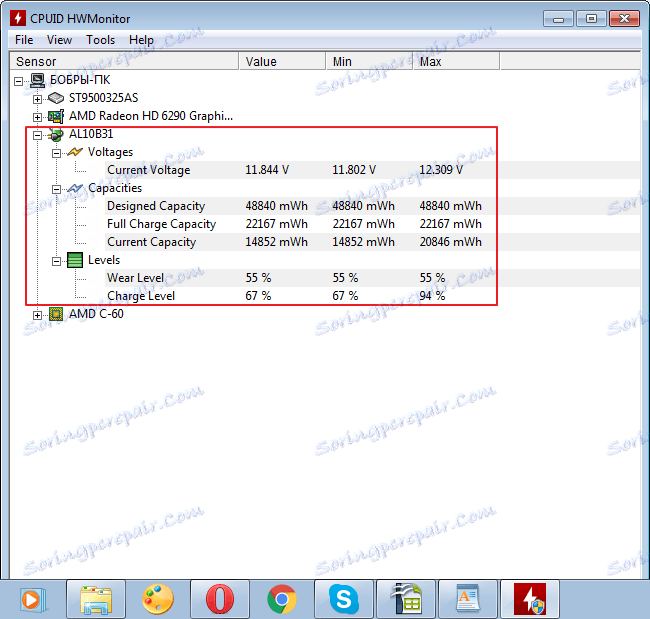Collapse the Levels branch
The height and width of the screenshot is (619, 650).
pyautogui.click(x=56, y=262)
